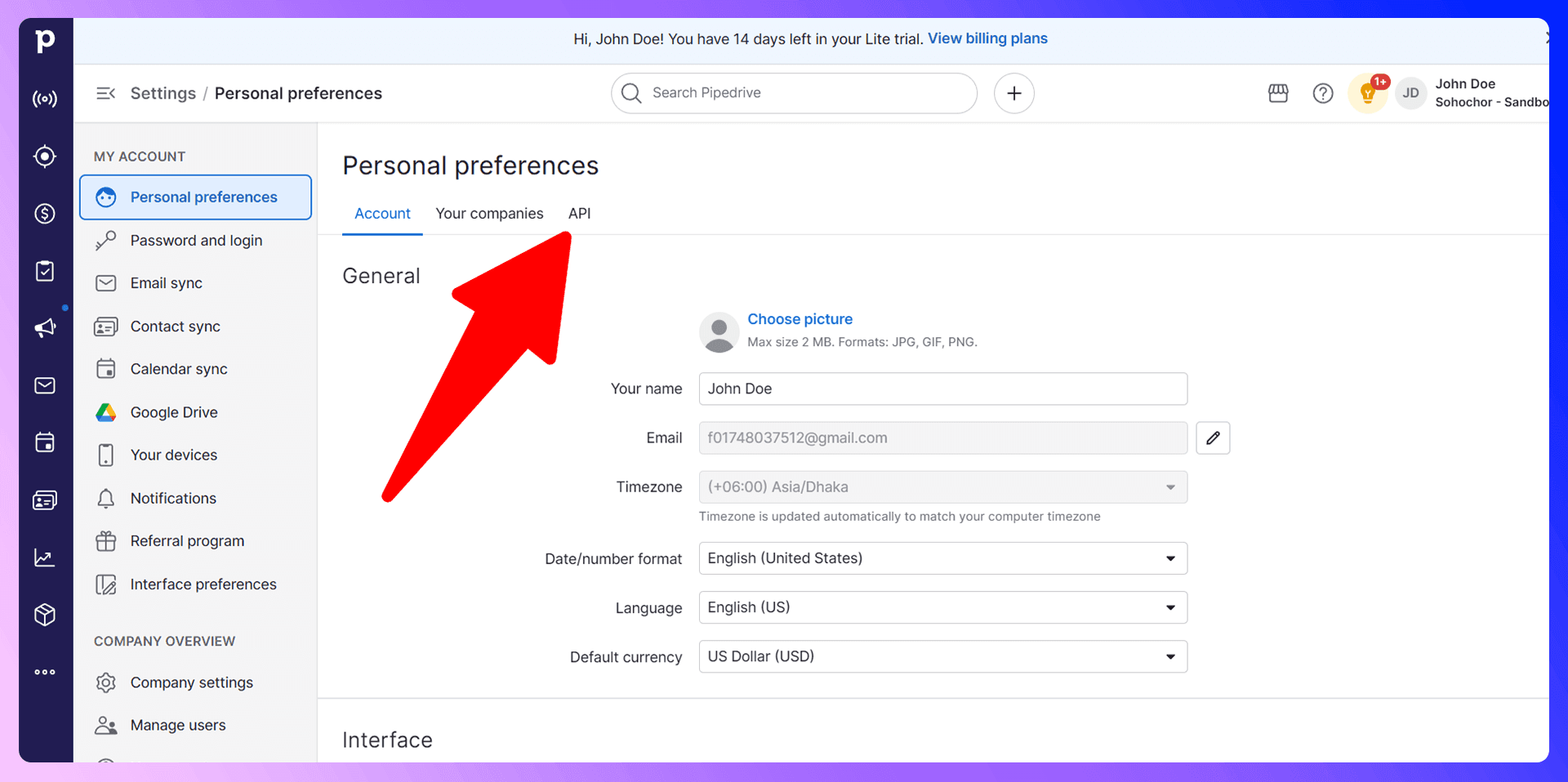
Task: Open the Timezone dropdown
Action: [943, 487]
